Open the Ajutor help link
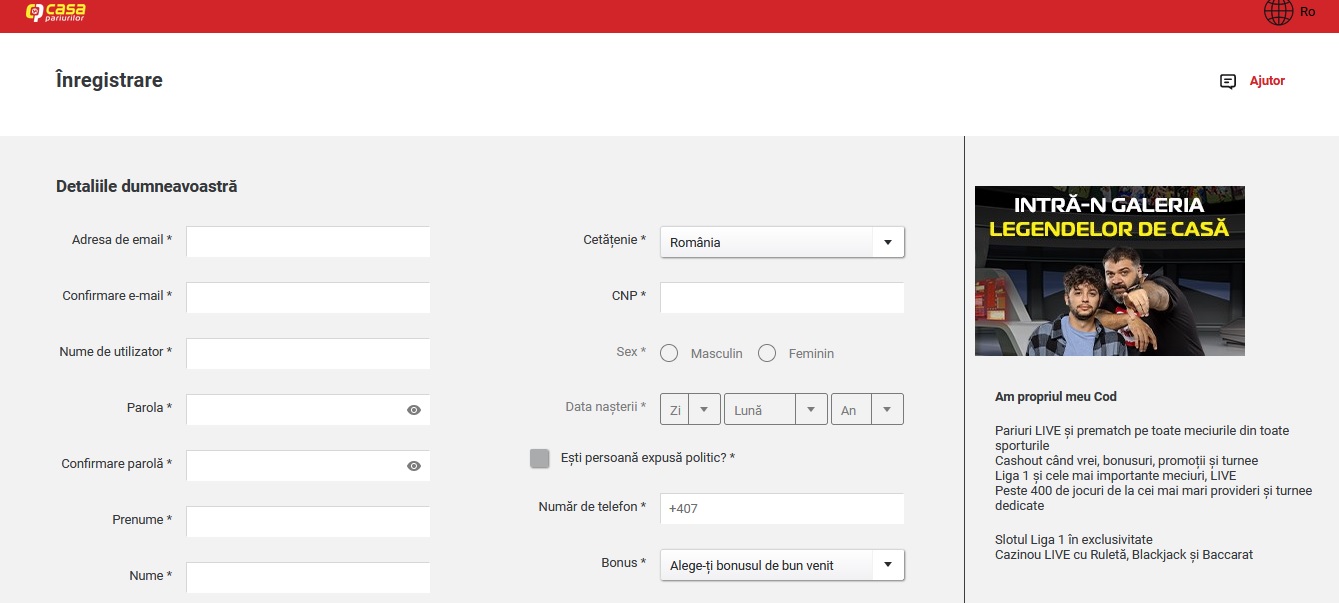The height and width of the screenshot is (603, 1339). coord(1267,81)
